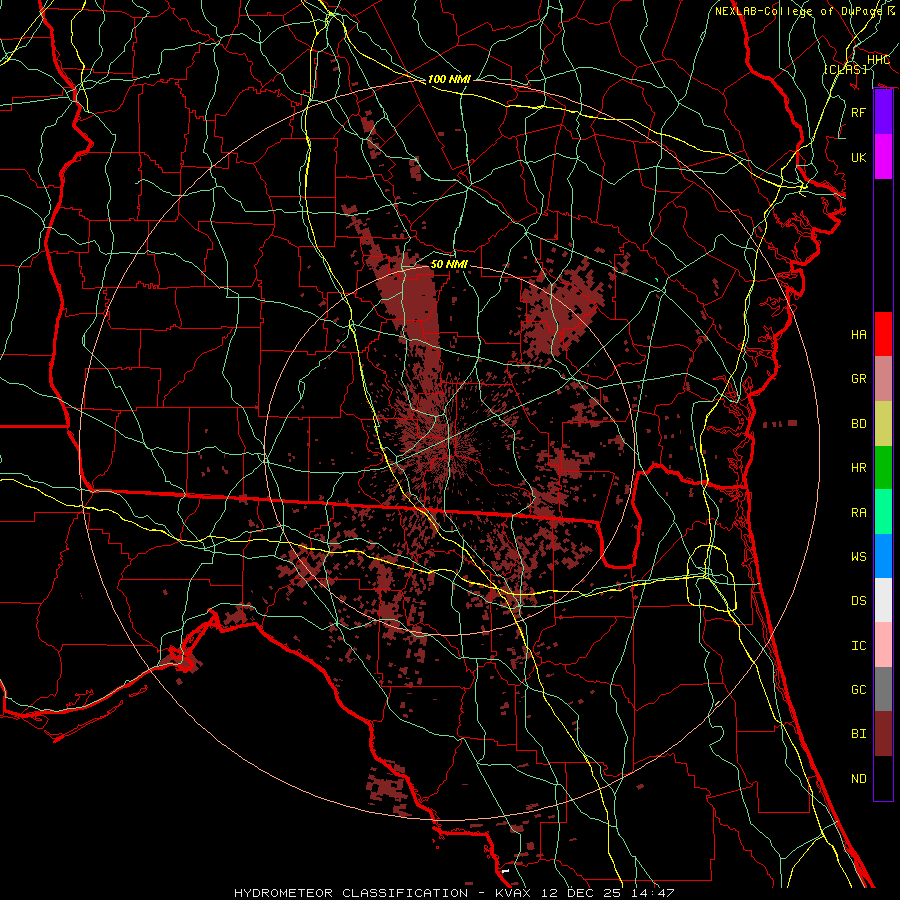Click the WS legend label

click(858, 556)
